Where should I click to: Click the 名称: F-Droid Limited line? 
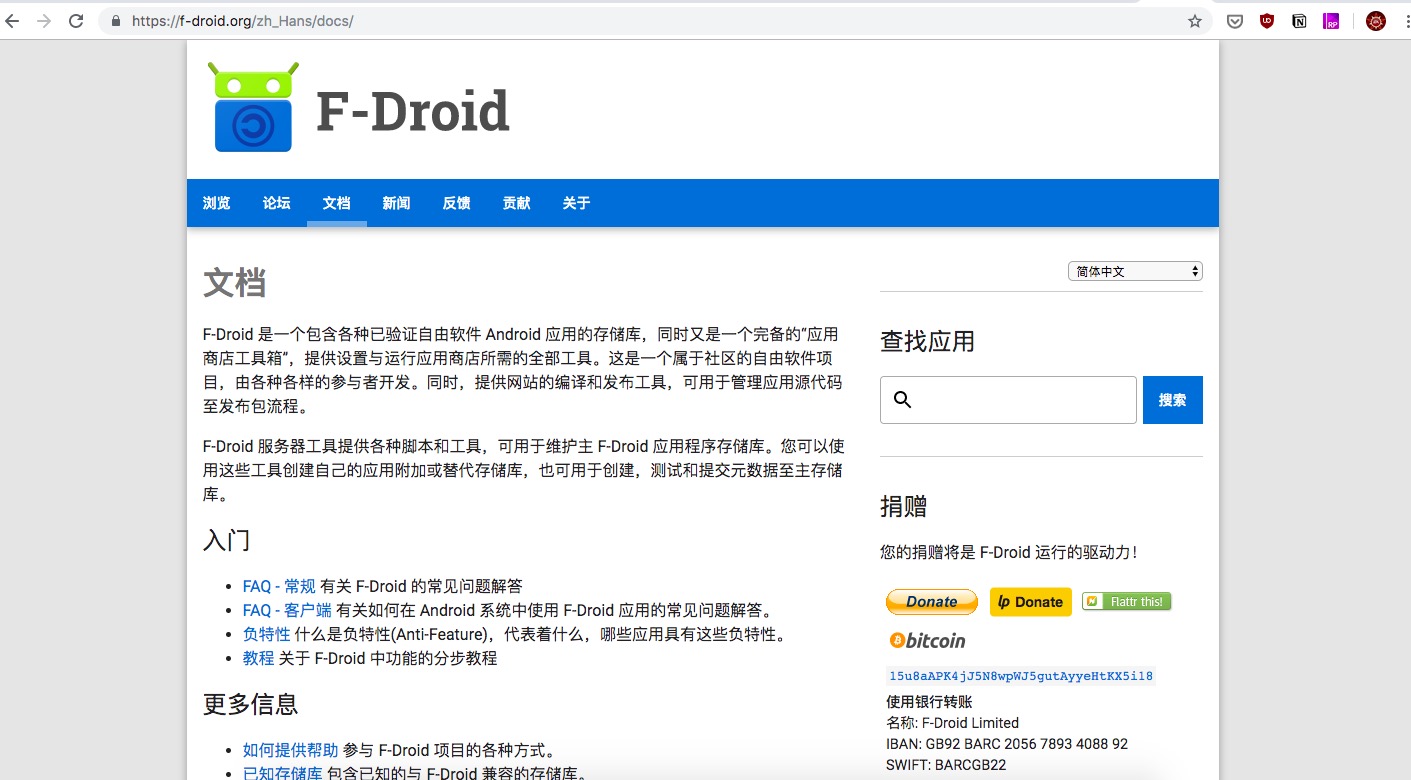(952, 723)
